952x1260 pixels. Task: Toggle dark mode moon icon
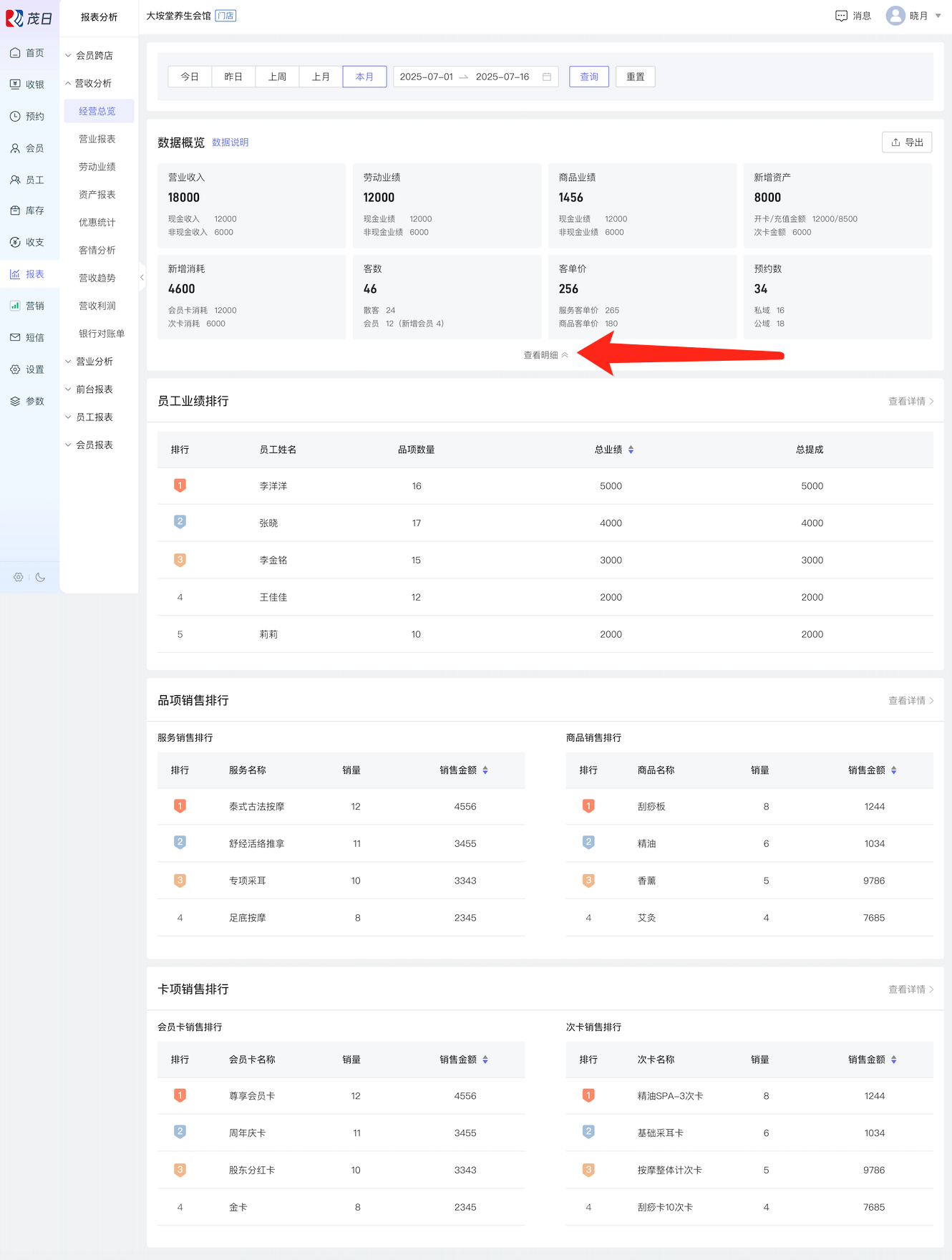41,577
